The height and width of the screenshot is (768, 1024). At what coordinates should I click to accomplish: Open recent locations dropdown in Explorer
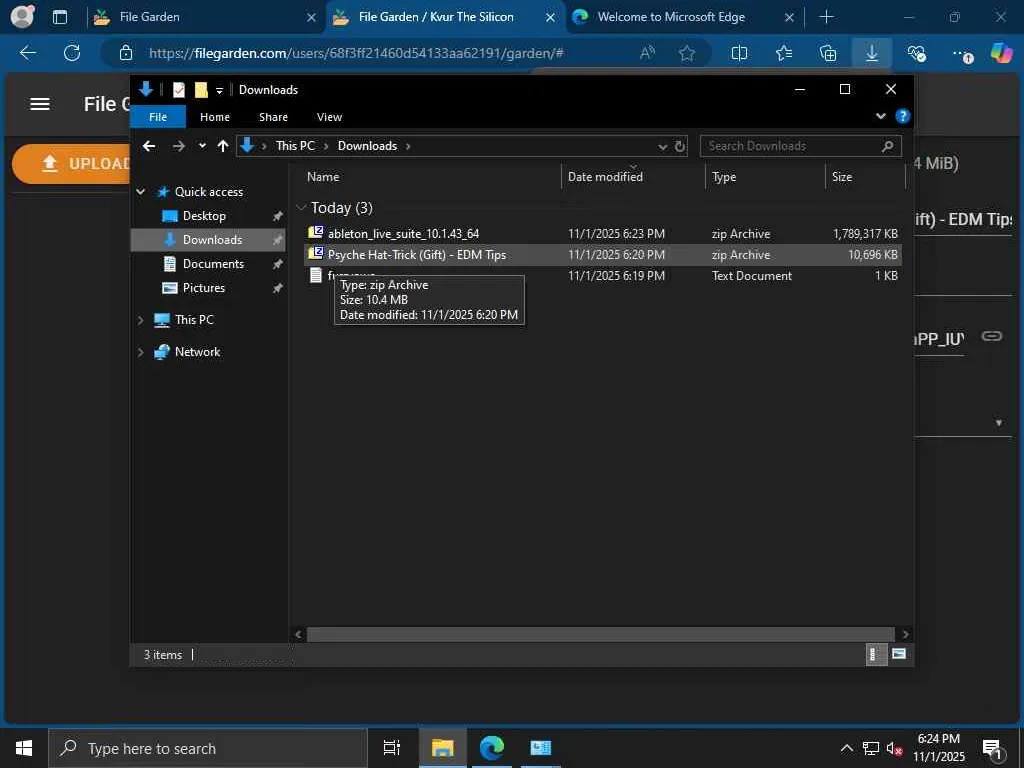[202, 146]
